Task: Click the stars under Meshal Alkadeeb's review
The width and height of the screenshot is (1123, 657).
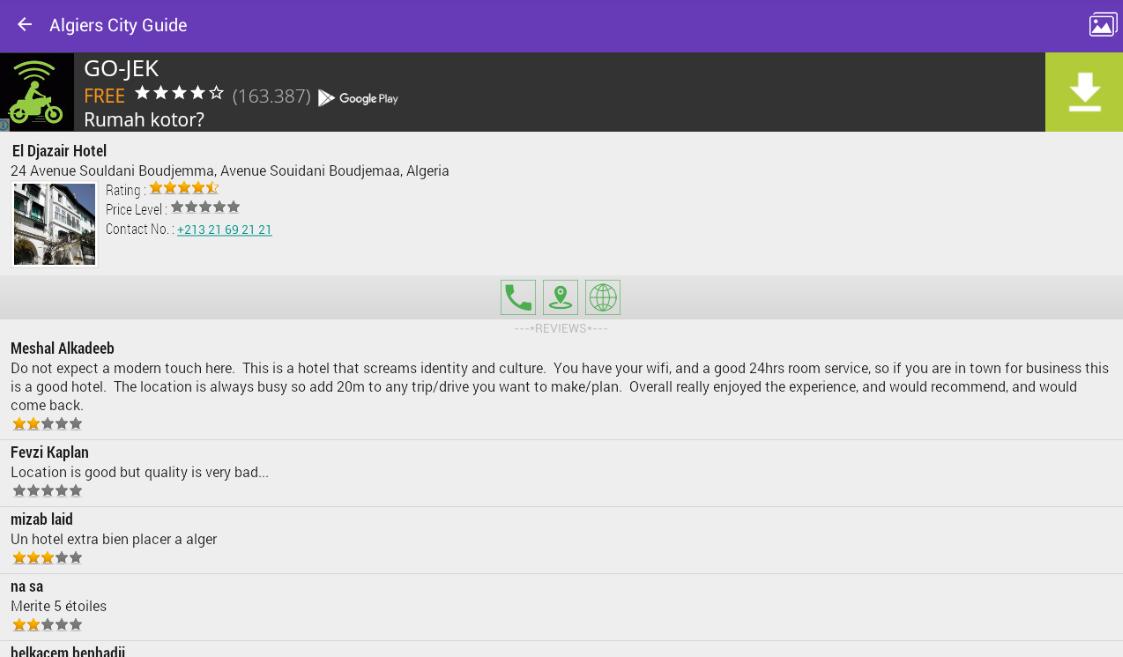Action: pyautogui.click(x=47, y=423)
